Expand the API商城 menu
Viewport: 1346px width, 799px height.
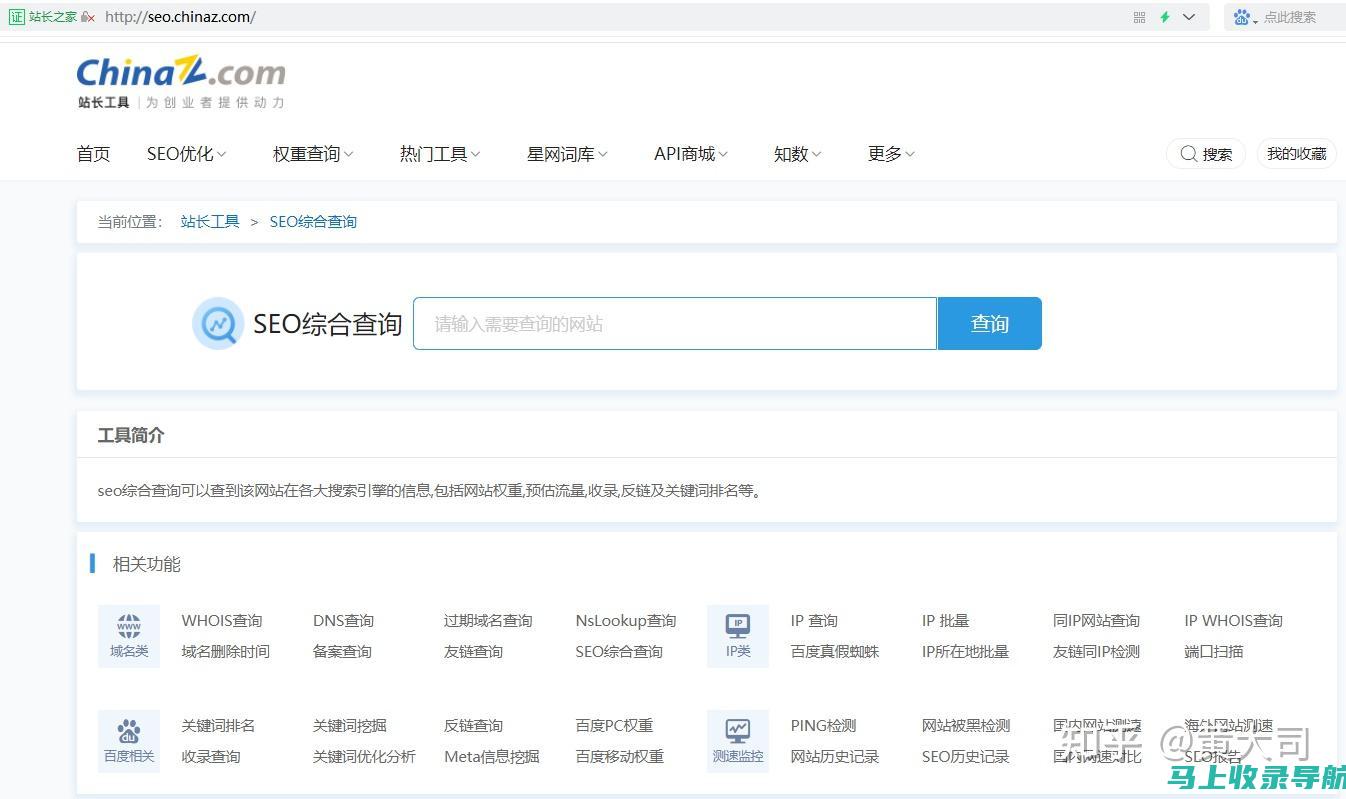691,154
